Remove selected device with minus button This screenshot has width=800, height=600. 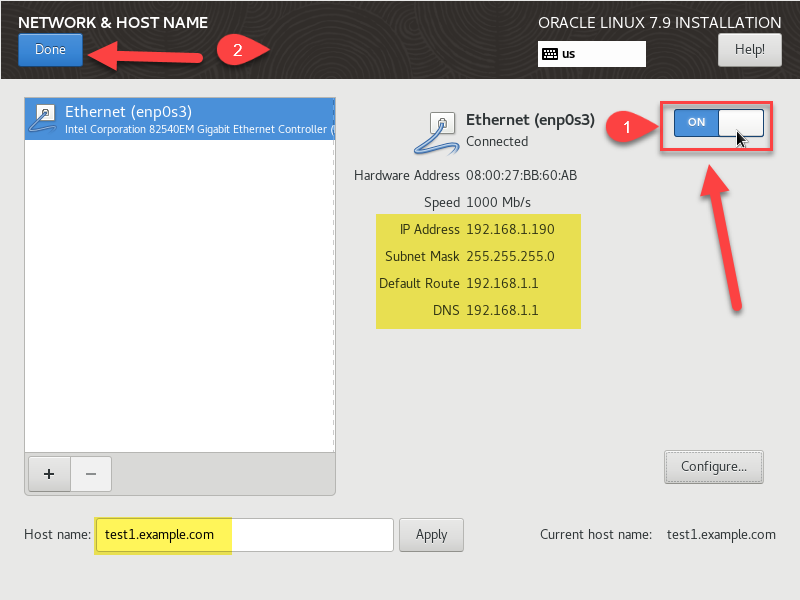tap(90, 474)
